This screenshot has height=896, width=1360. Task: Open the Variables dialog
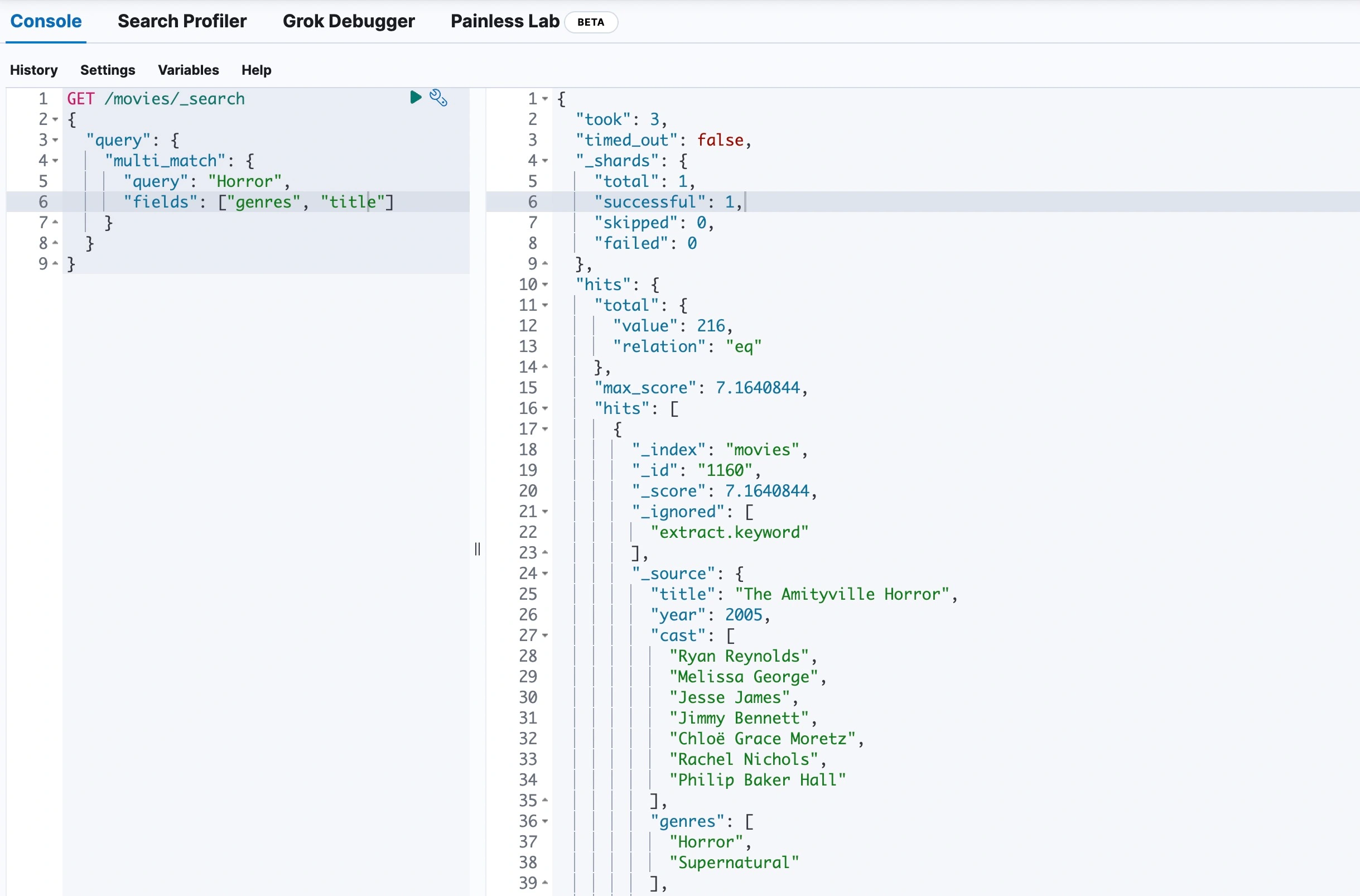point(188,70)
